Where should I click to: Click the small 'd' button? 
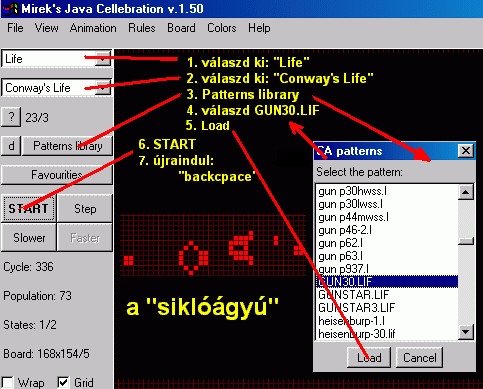pos(11,146)
